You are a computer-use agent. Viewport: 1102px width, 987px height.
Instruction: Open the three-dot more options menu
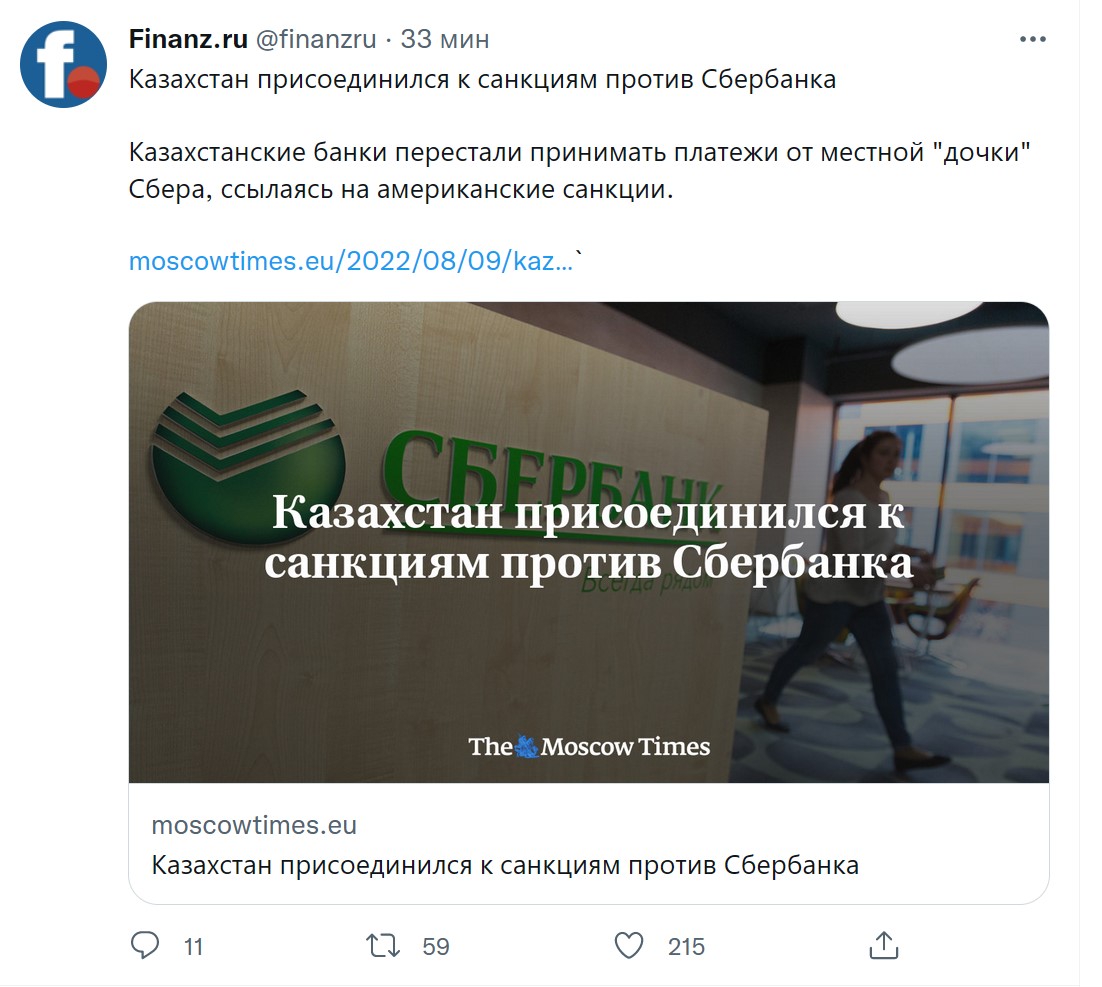(x=1033, y=39)
